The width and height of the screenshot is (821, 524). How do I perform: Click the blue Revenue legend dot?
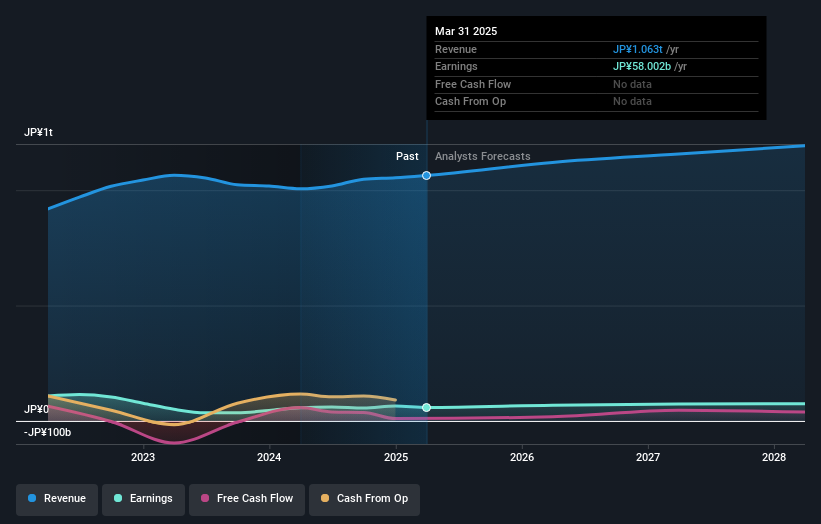point(32,498)
